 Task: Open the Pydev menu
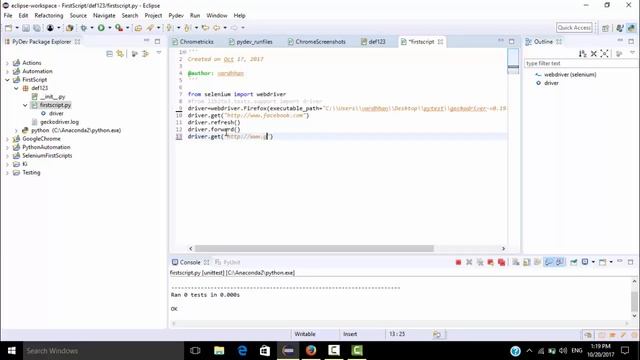click(x=176, y=16)
